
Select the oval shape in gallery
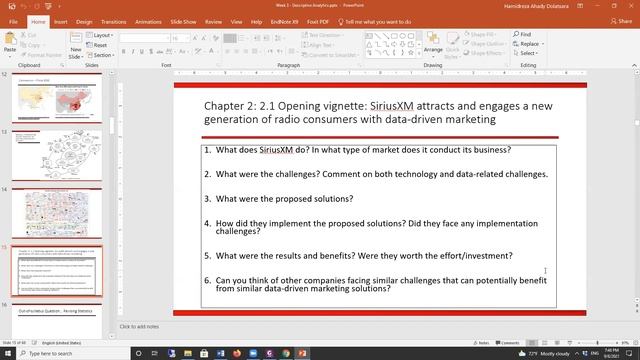point(402,36)
